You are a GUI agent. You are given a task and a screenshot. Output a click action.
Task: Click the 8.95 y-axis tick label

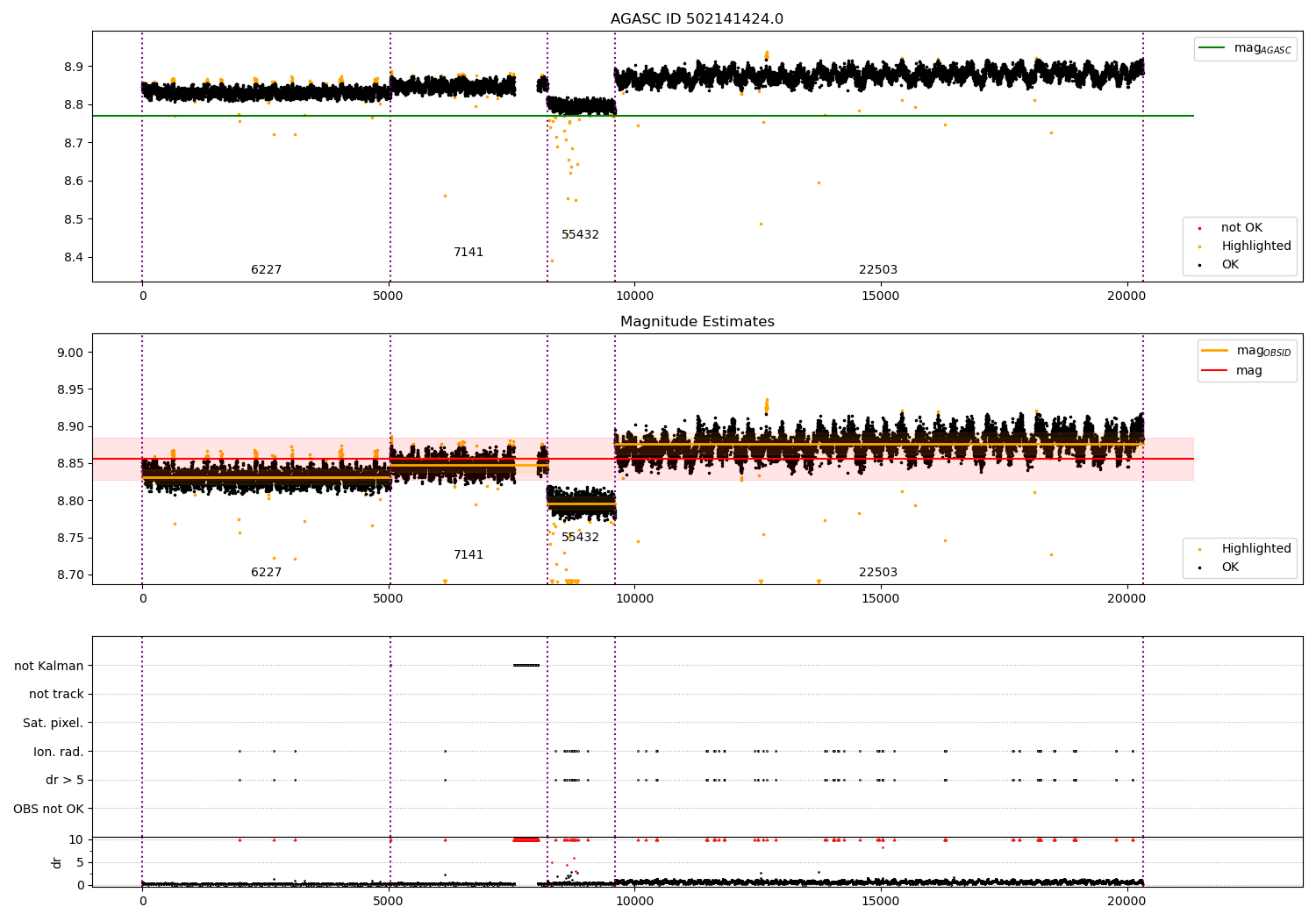coord(70,389)
